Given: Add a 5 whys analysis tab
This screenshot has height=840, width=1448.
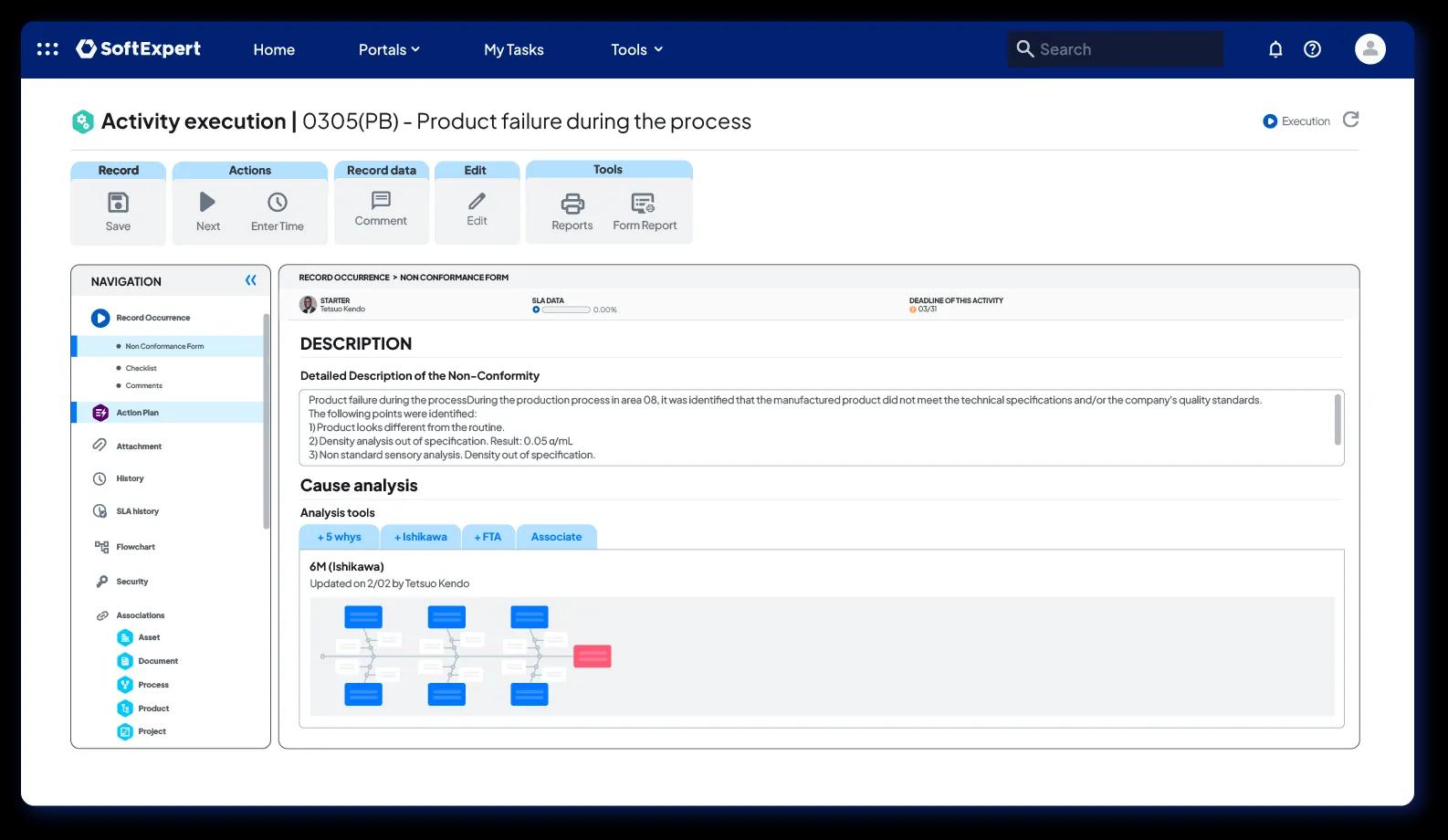Looking at the screenshot, I should pos(339,537).
